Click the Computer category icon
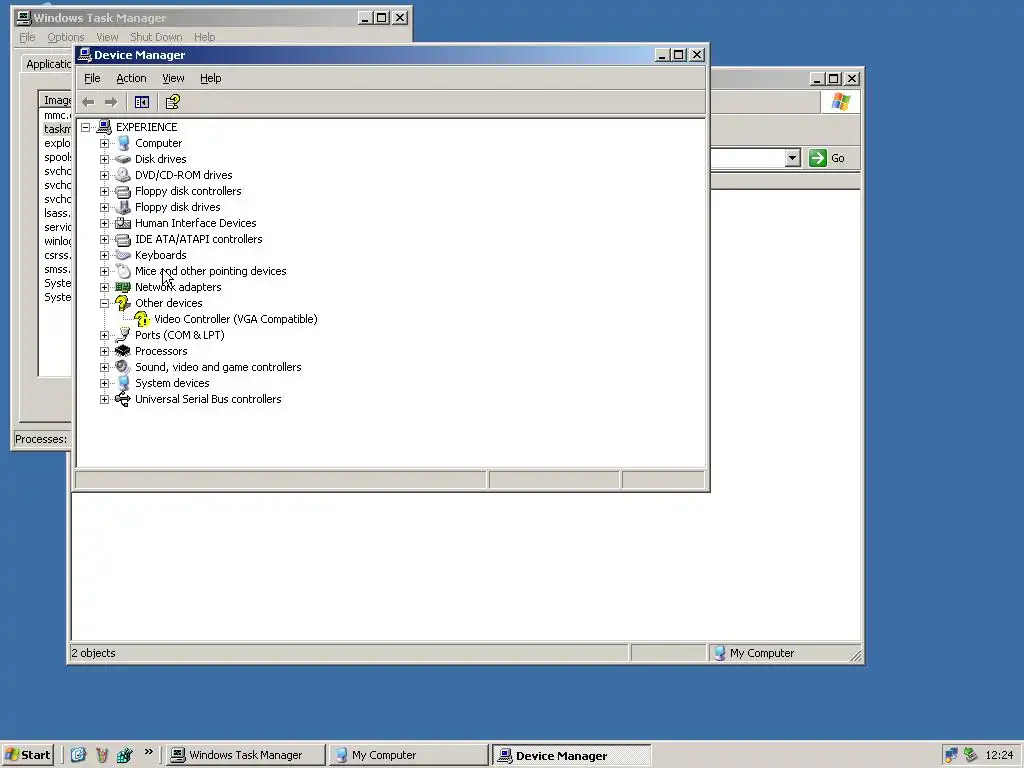Viewport: 1024px width, 768px height. (x=123, y=143)
